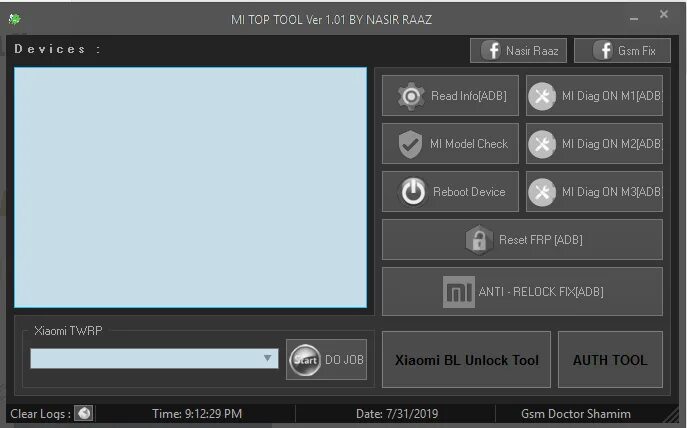Visit the Nasir Raaz page via its label
This screenshot has height=428, width=687.
pyautogui.click(x=532, y=51)
